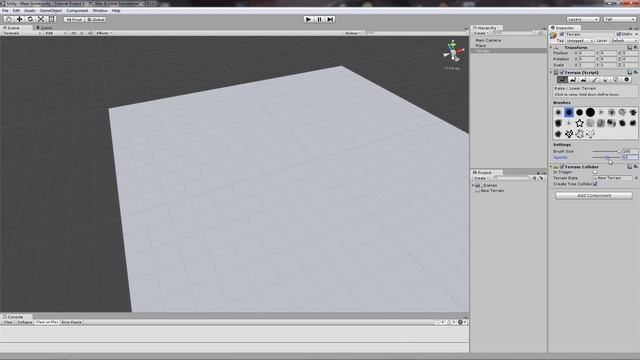Open Terrain Collider settings gear icon
Screen dimensions: 640x360
point(636,167)
